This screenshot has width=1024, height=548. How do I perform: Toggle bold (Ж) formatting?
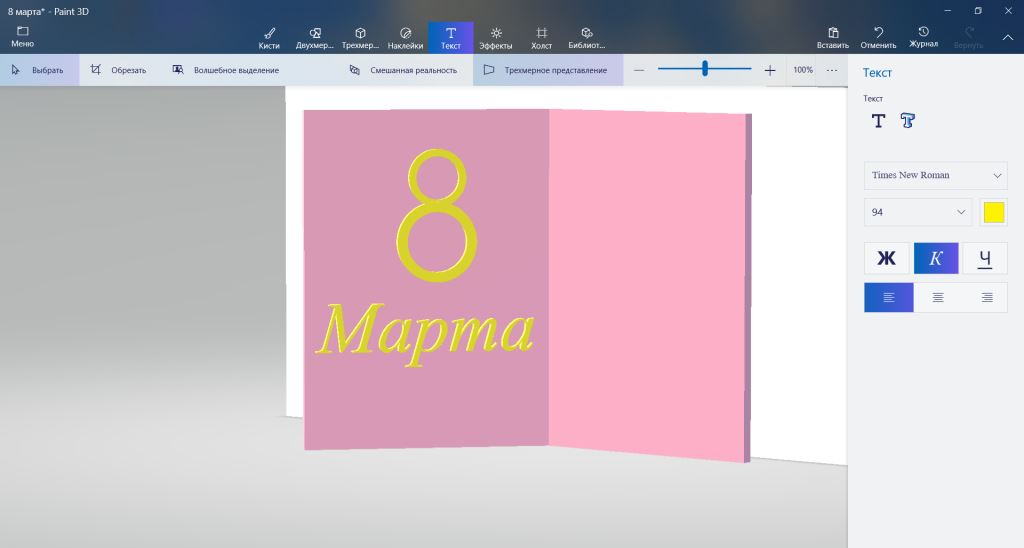pos(887,259)
